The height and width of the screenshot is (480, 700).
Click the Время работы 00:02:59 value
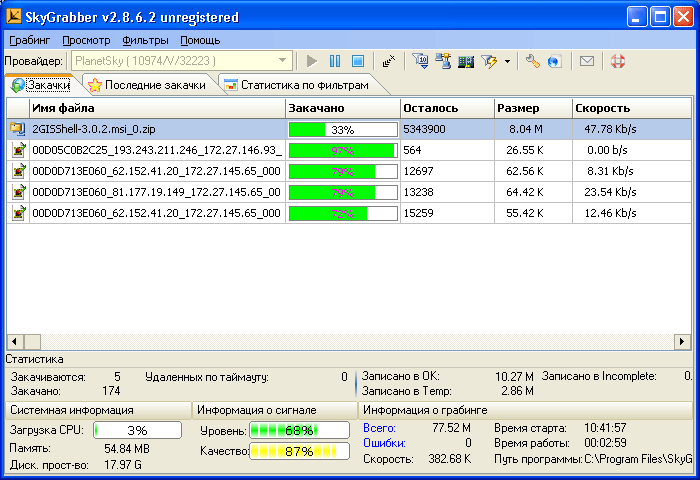click(x=605, y=443)
